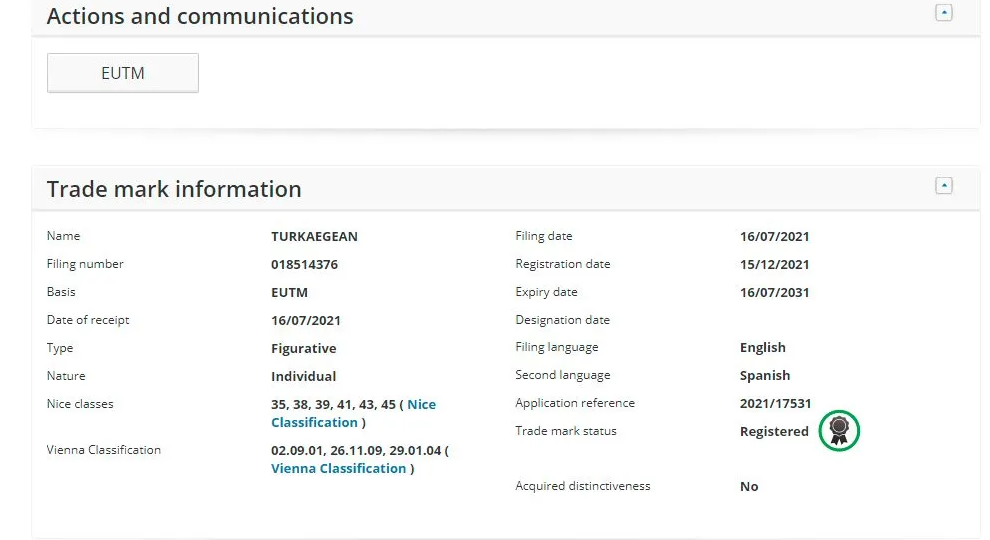This screenshot has height=540, width=990.
Task: Click the Registered status text
Action: (x=774, y=431)
